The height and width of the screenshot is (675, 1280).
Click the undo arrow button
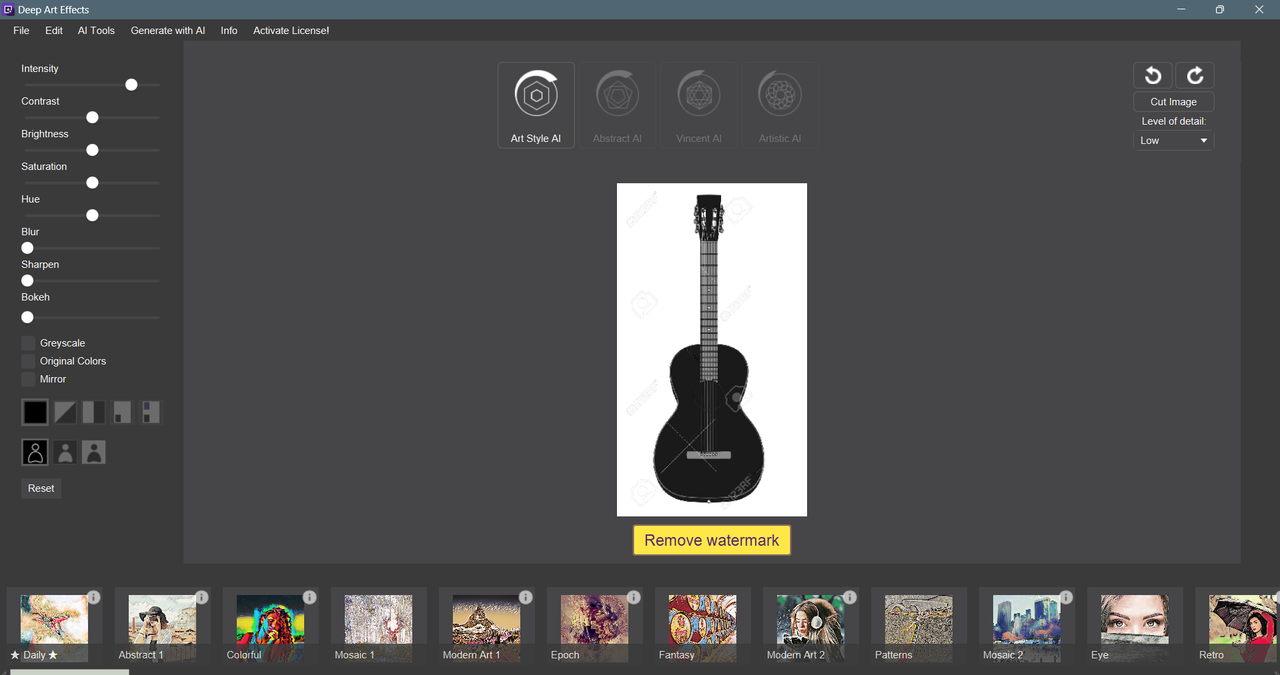coord(1153,75)
